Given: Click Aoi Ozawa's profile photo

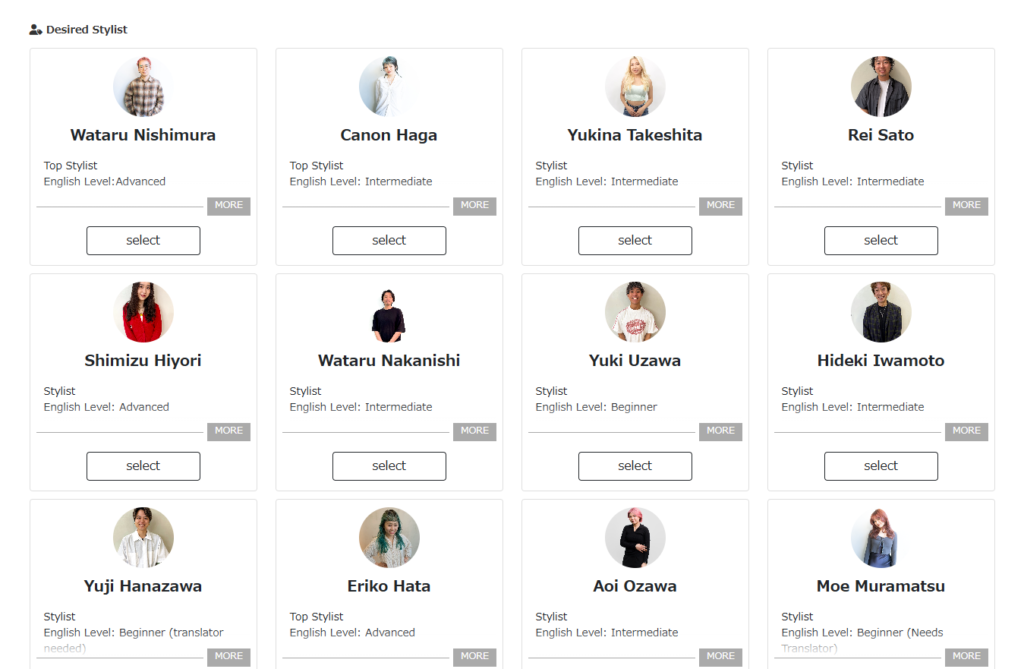Looking at the screenshot, I should click(x=635, y=538).
